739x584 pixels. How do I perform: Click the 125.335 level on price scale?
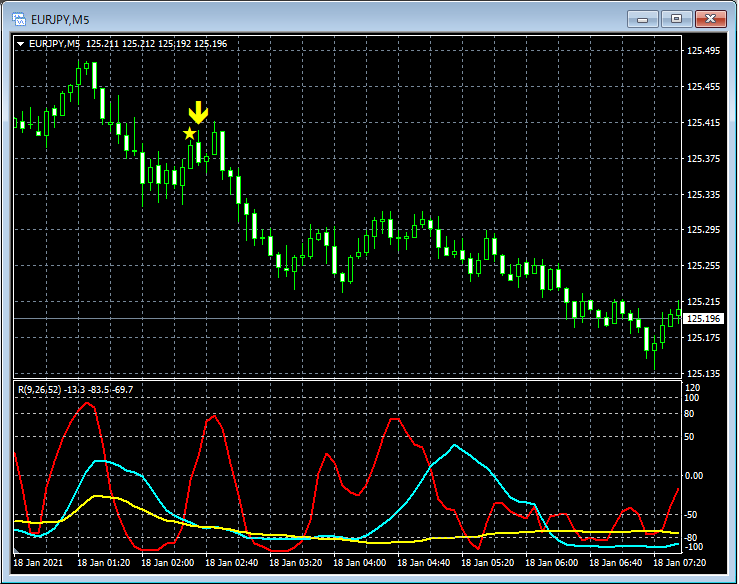pyautogui.click(x=704, y=194)
